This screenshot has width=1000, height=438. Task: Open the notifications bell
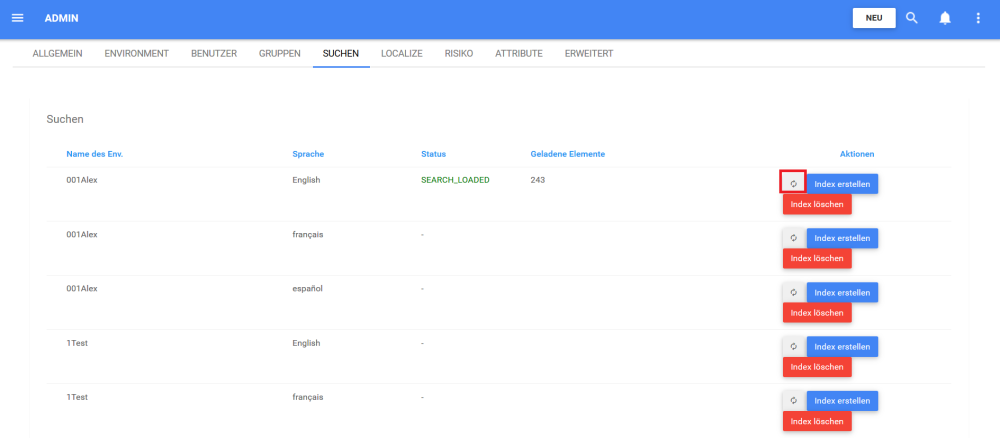pyautogui.click(x=945, y=18)
